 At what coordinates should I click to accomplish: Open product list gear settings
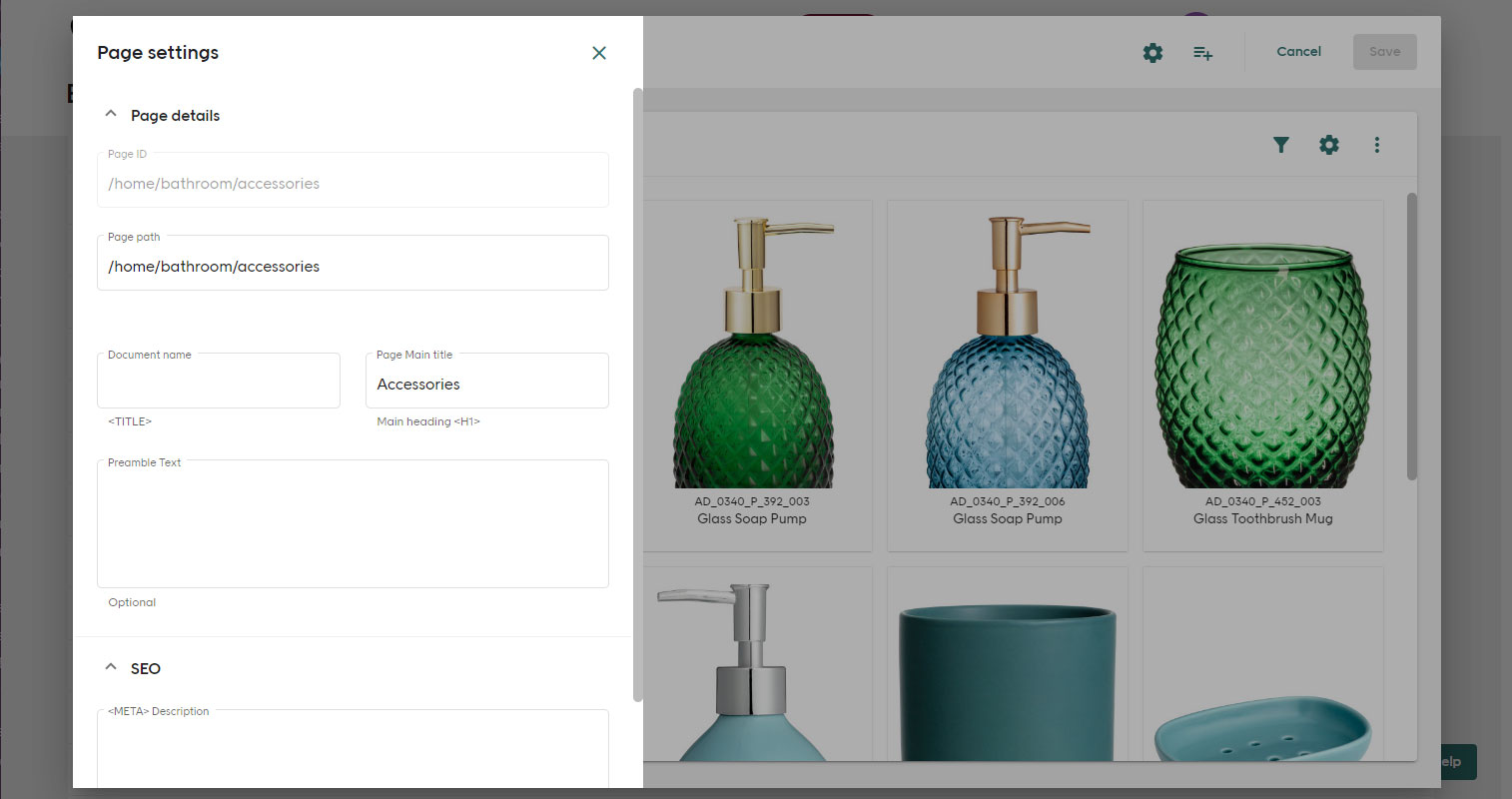[1329, 145]
